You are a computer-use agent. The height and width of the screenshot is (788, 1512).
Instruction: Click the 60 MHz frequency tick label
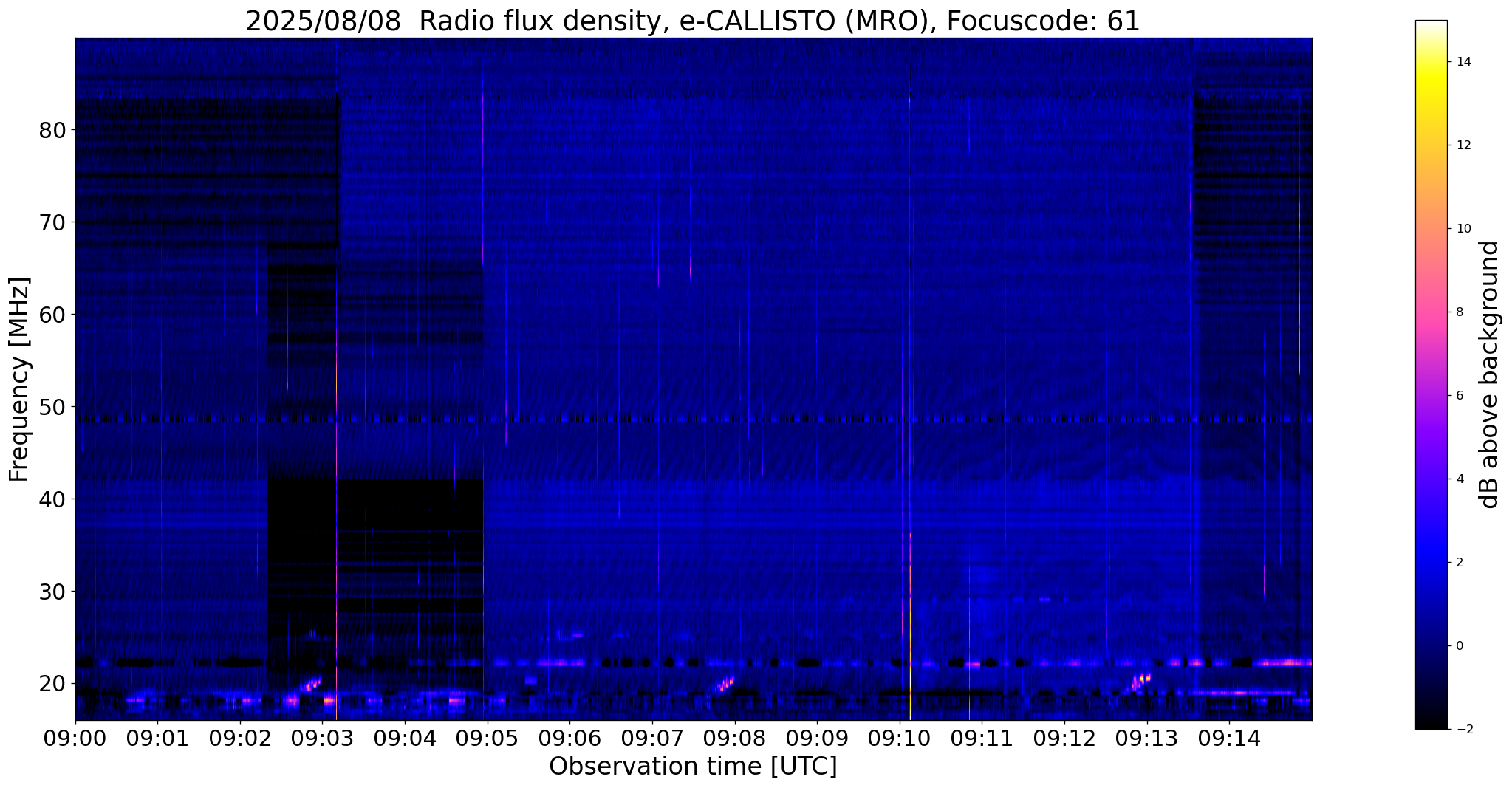[52, 315]
